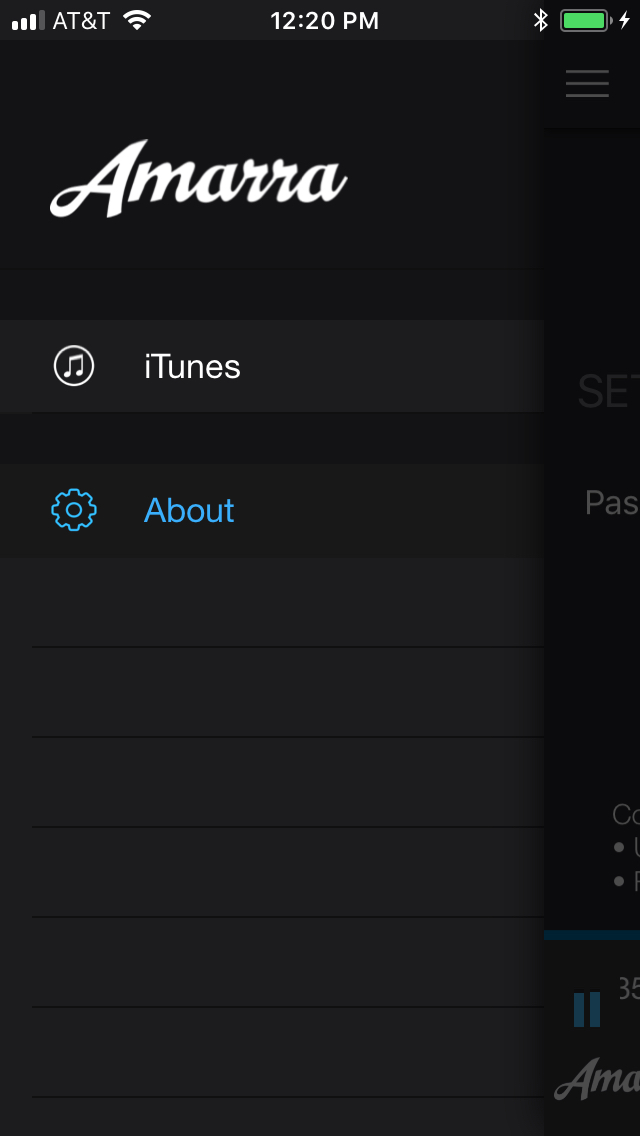Click the blue About gear icon

pos(74,510)
